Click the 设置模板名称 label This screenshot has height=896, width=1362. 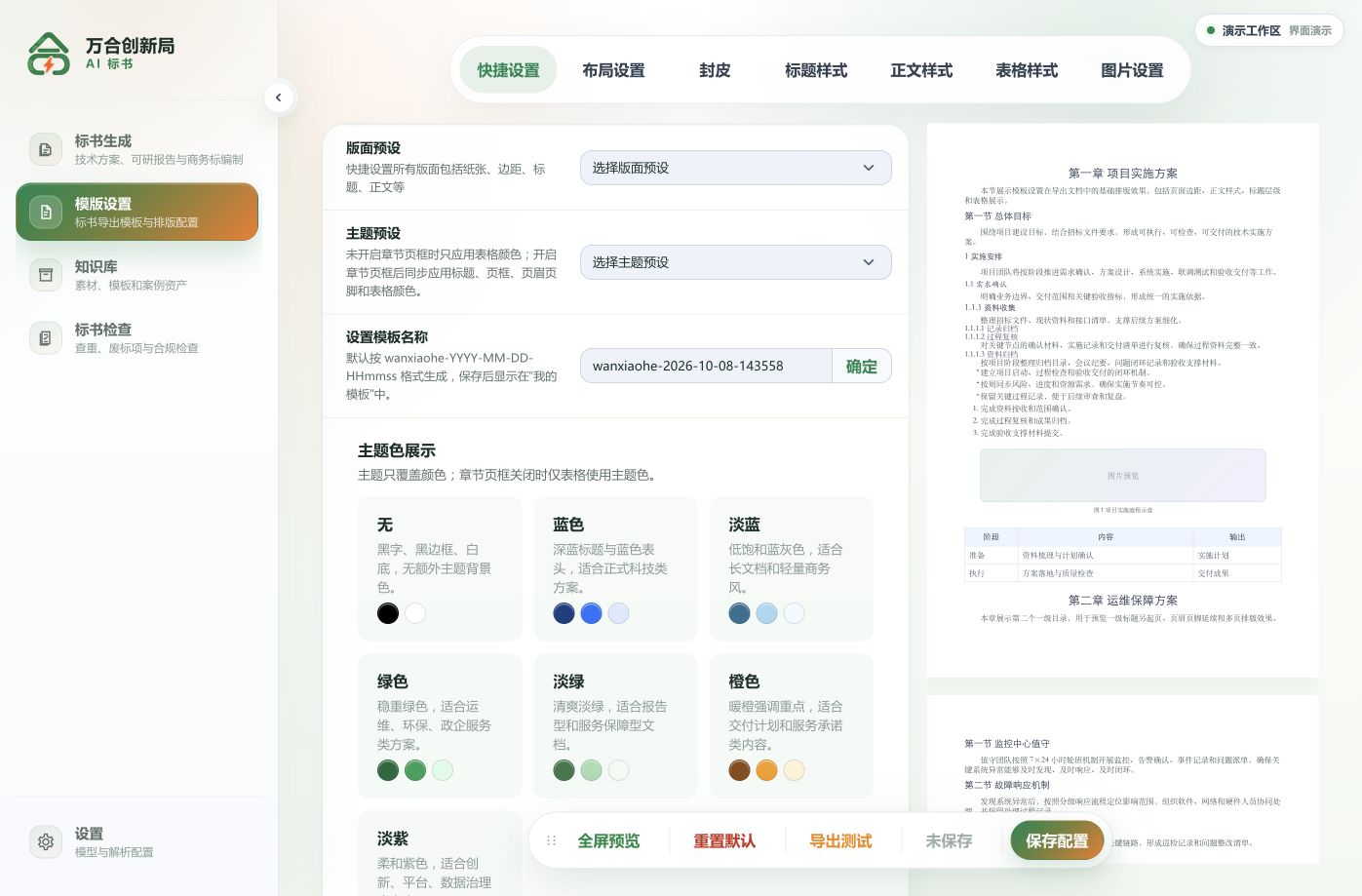click(x=387, y=337)
